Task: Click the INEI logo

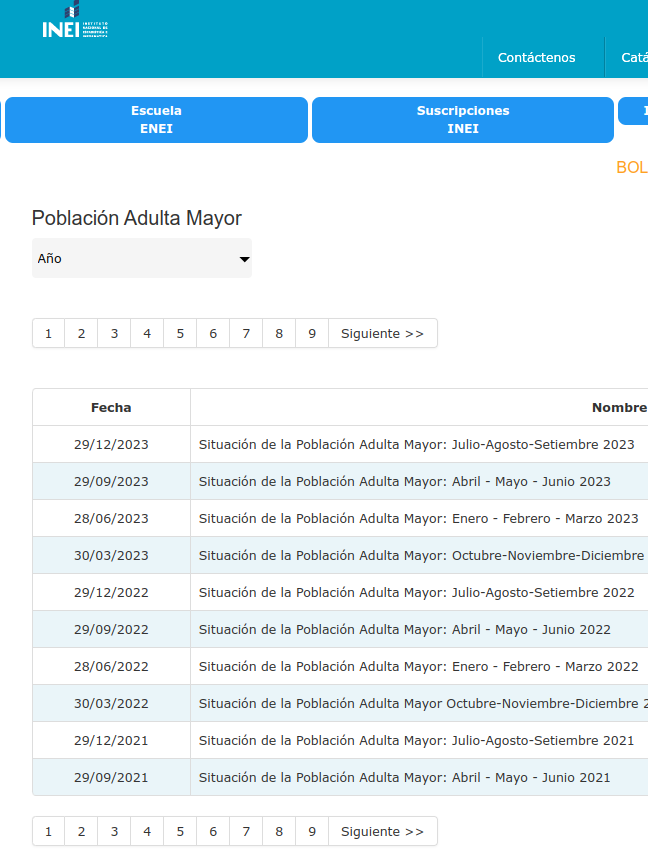Action: pyautogui.click(x=74, y=22)
